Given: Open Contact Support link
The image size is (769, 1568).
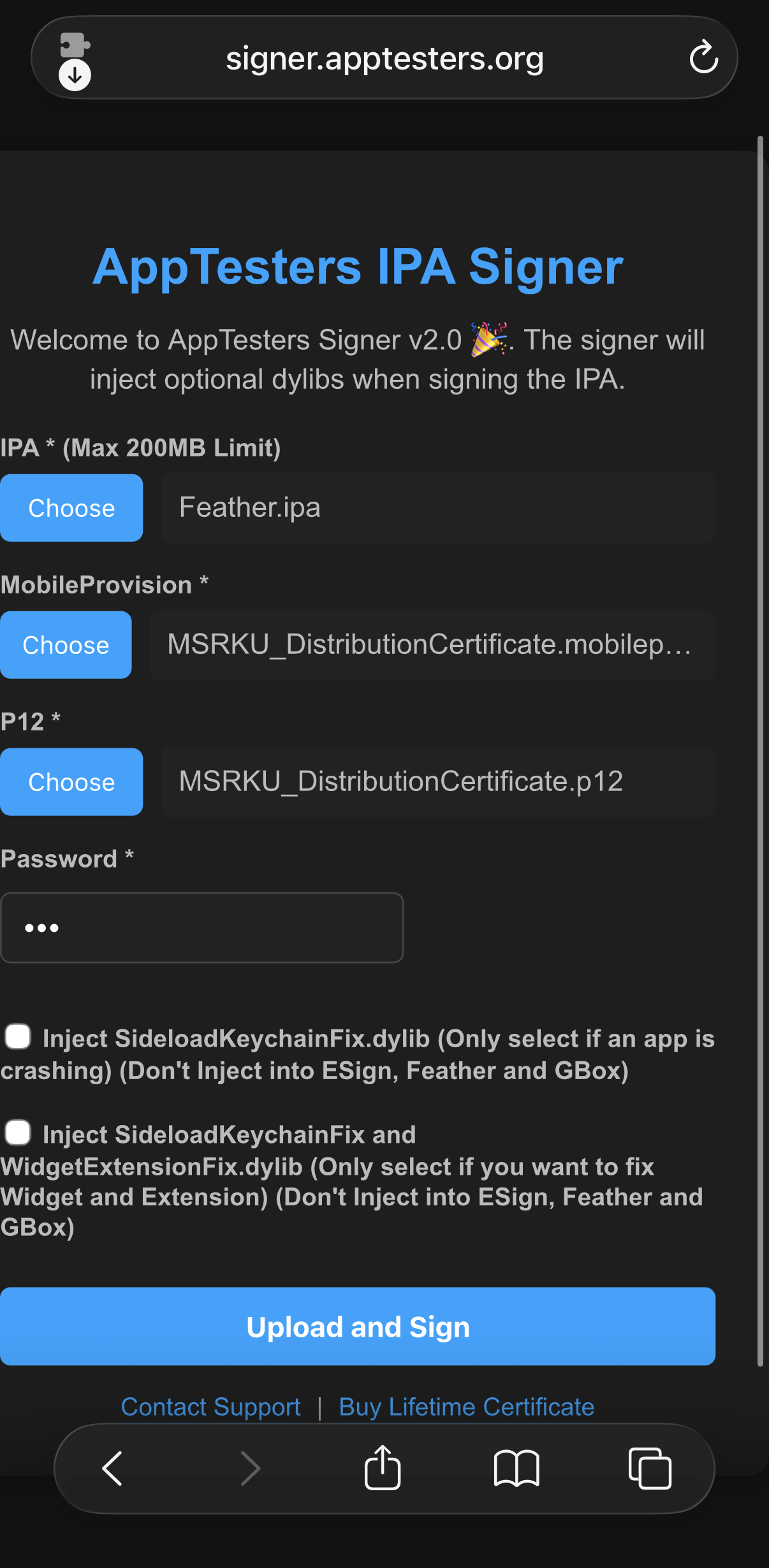Looking at the screenshot, I should (x=211, y=1406).
